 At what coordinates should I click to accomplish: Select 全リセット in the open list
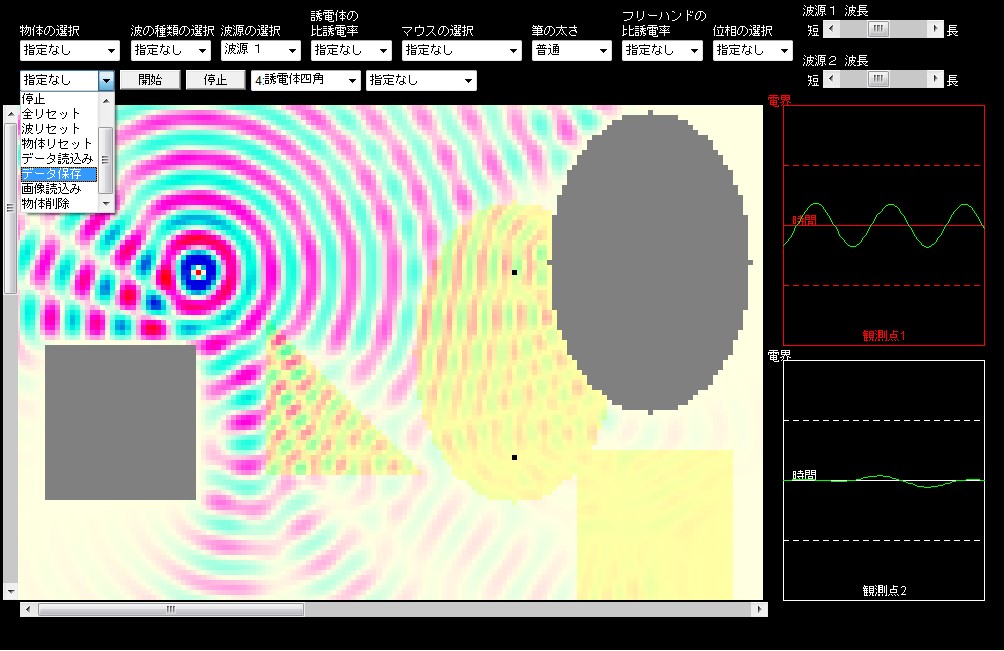pyautogui.click(x=59, y=113)
